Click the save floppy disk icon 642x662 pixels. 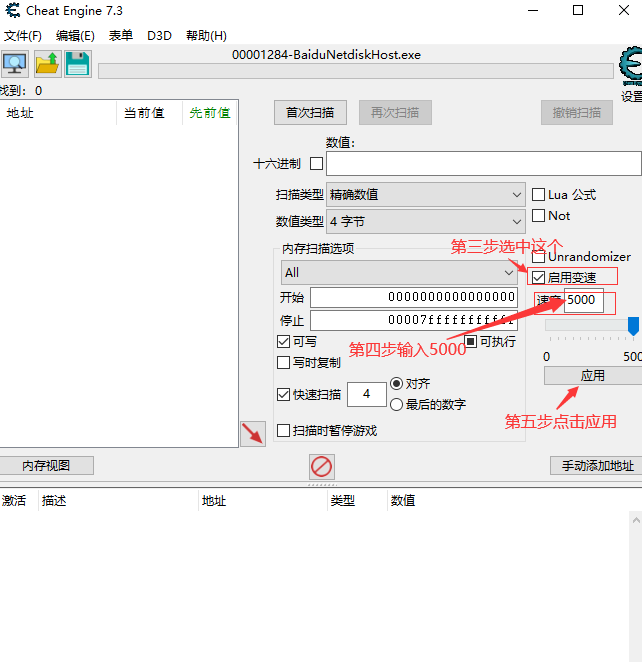[x=78, y=64]
